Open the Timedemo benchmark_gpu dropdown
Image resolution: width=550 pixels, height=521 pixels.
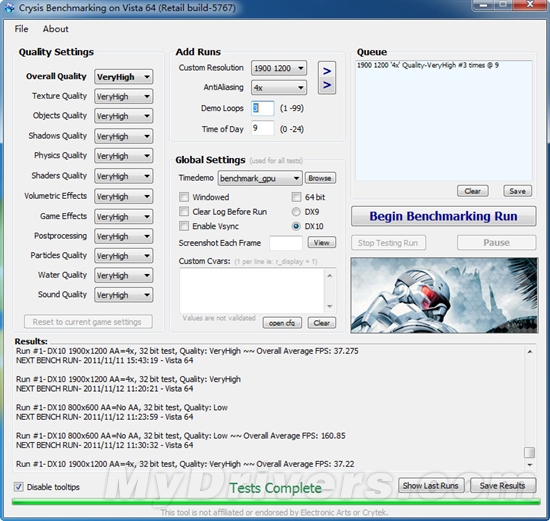coord(260,179)
